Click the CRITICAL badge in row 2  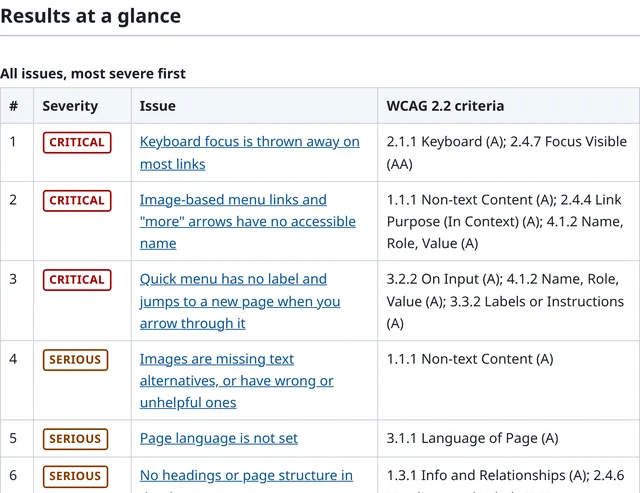pyautogui.click(x=77, y=201)
